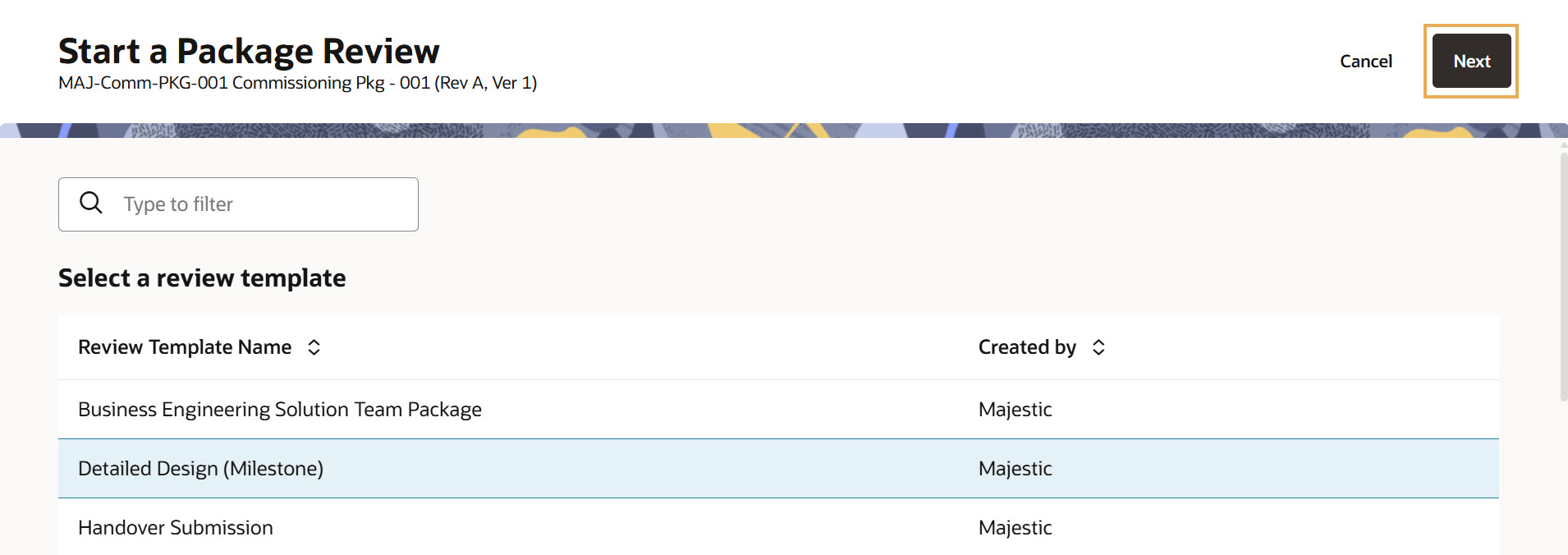The image size is (1568, 555).
Task: Select Business Engineering Solution Team Package template
Action: click(280, 410)
